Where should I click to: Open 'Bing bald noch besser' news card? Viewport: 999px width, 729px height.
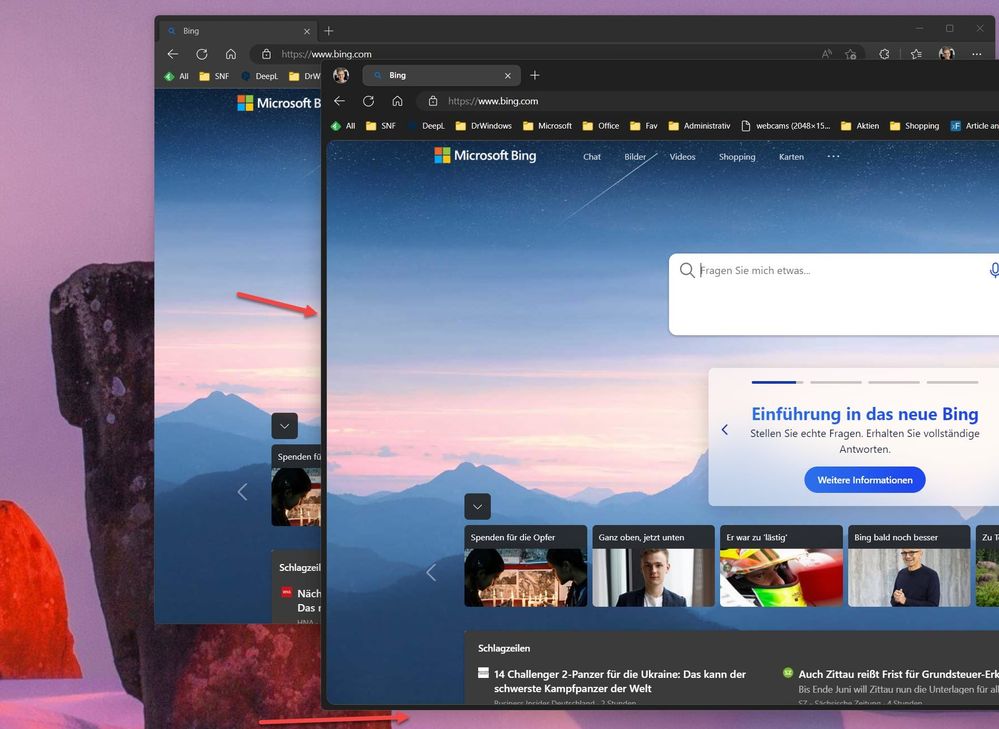909,566
